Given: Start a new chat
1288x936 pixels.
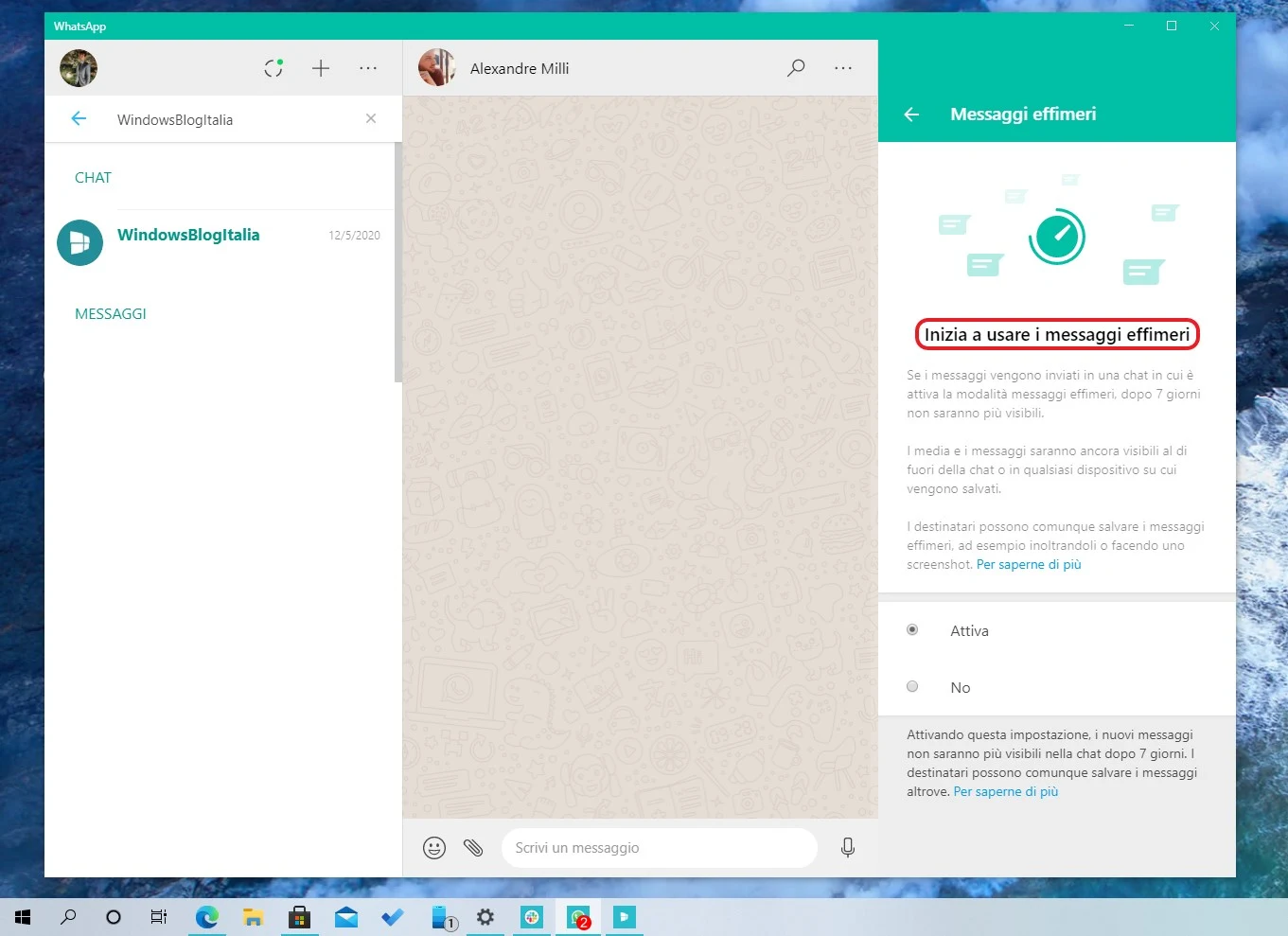Looking at the screenshot, I should click(x=320, y=67).
